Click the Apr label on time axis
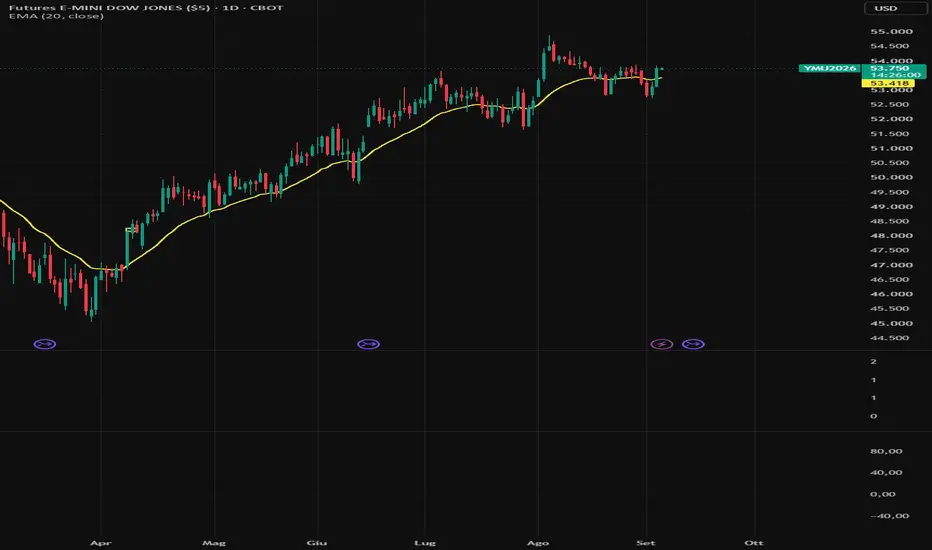This screenshot has width=932, height=550. pyautogui.click(x=100, y=542)
